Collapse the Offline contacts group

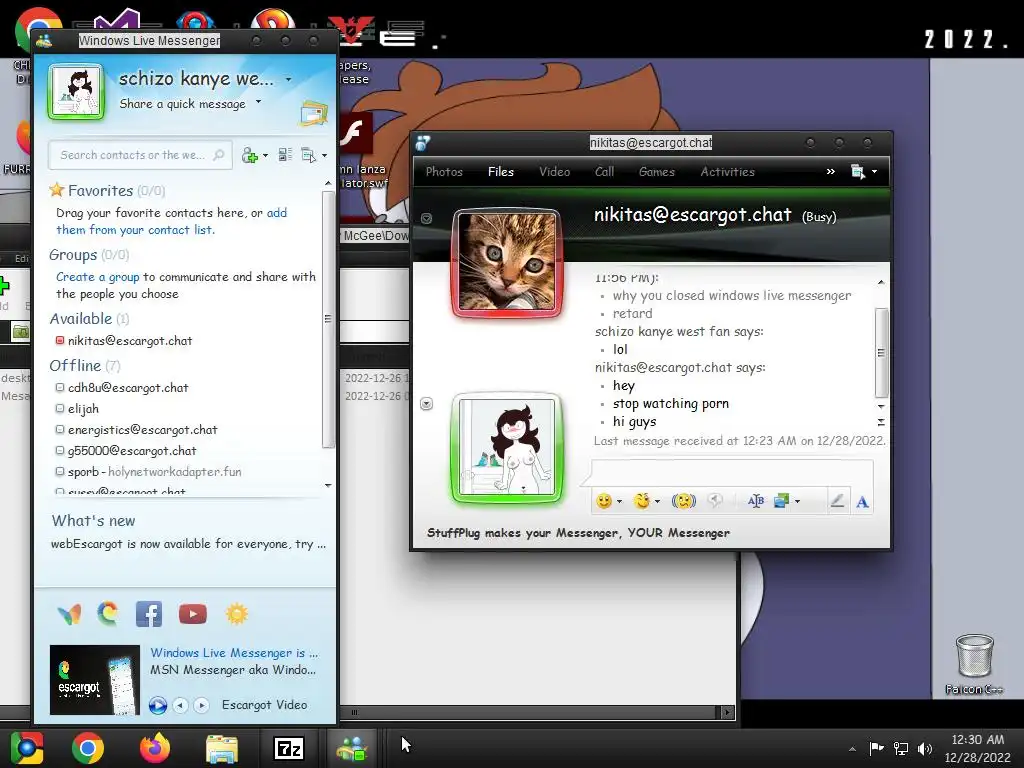(x=85, y=366)
